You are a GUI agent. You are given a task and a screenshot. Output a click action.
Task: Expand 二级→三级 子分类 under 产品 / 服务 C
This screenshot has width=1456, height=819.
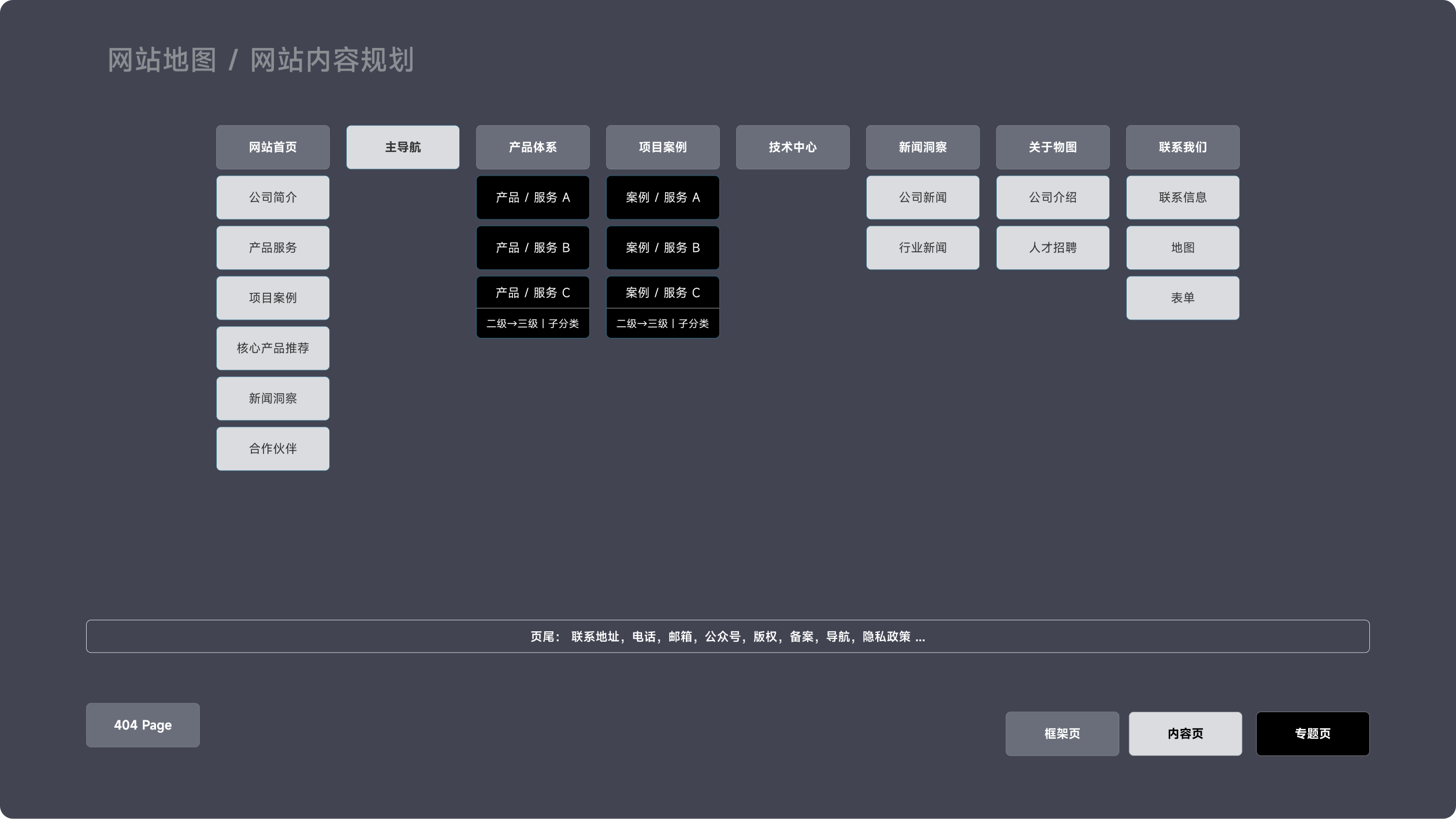533,323
